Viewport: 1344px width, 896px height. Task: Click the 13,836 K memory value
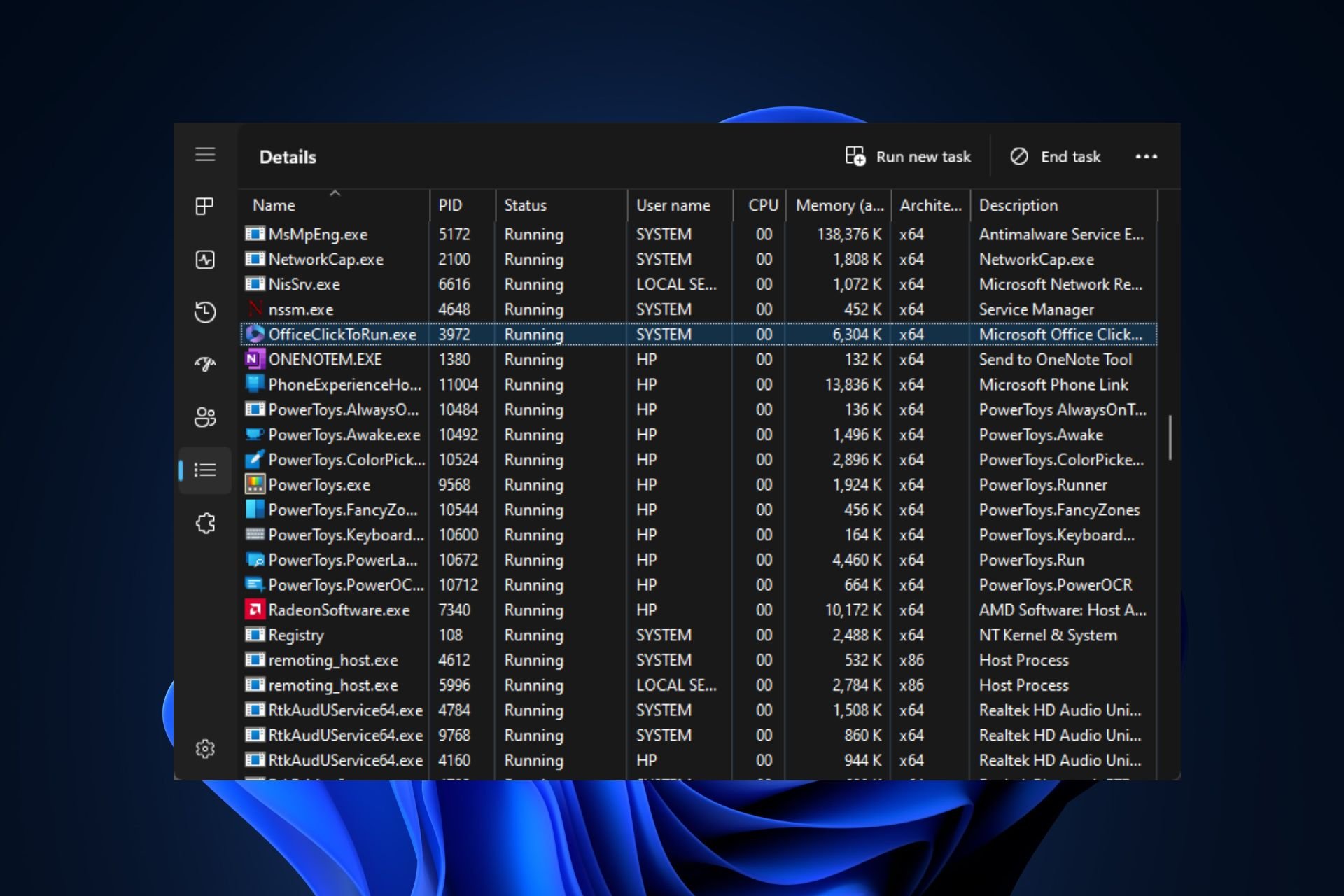853,384
